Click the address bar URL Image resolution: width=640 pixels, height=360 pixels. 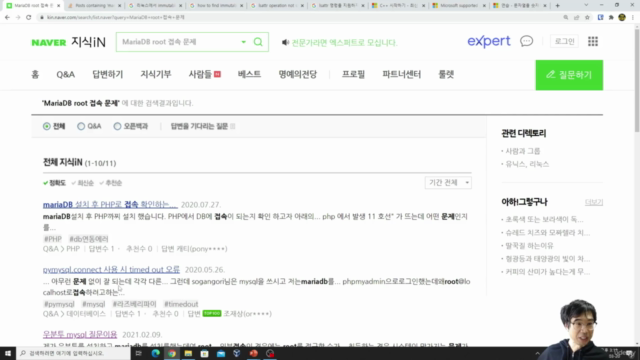pos(116,18)
